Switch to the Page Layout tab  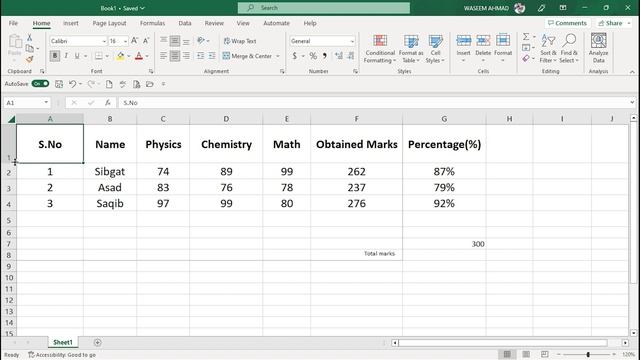pos(109,23)
